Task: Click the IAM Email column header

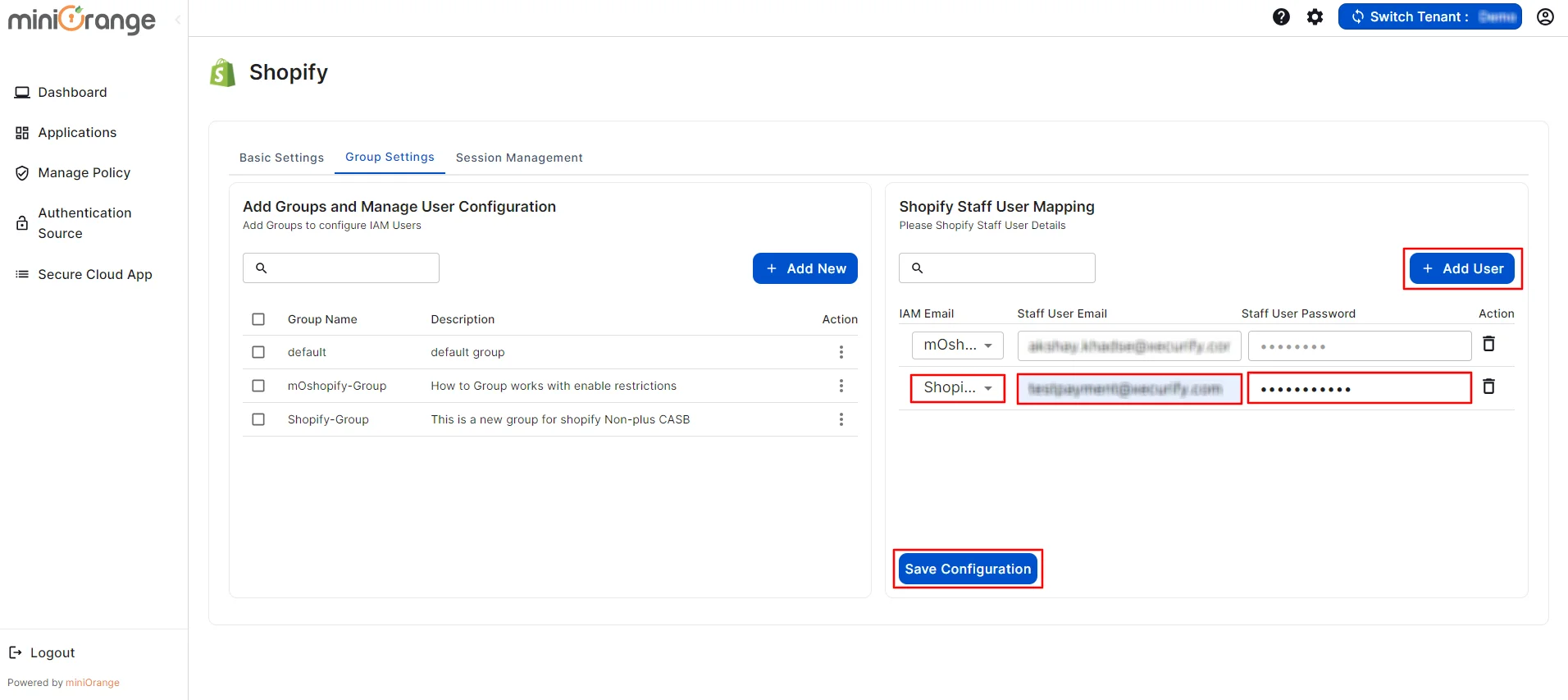Action: pyautogui.click(x=927, y=313)
